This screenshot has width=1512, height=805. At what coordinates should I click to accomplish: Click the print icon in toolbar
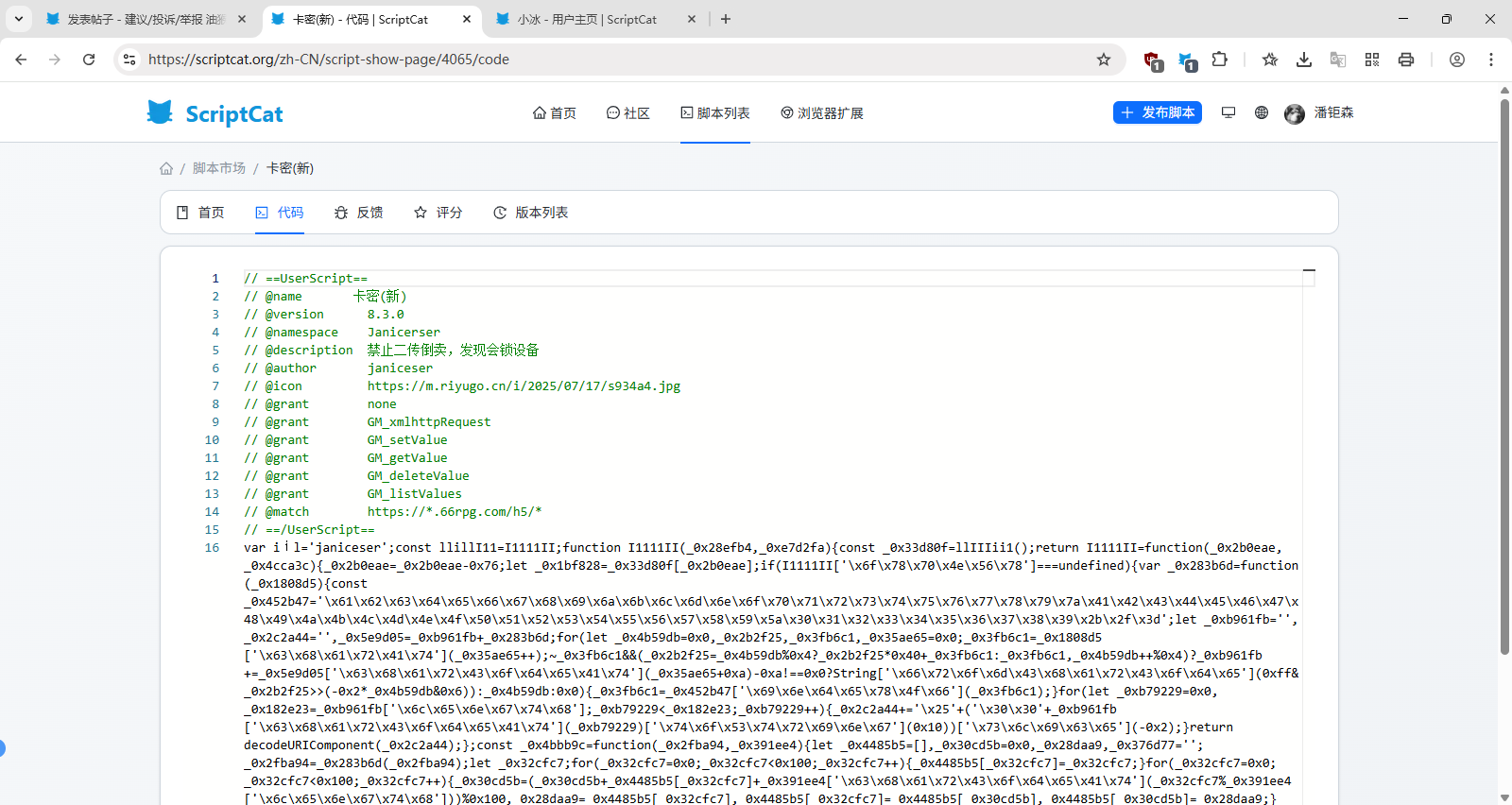tap(1406, 60)
